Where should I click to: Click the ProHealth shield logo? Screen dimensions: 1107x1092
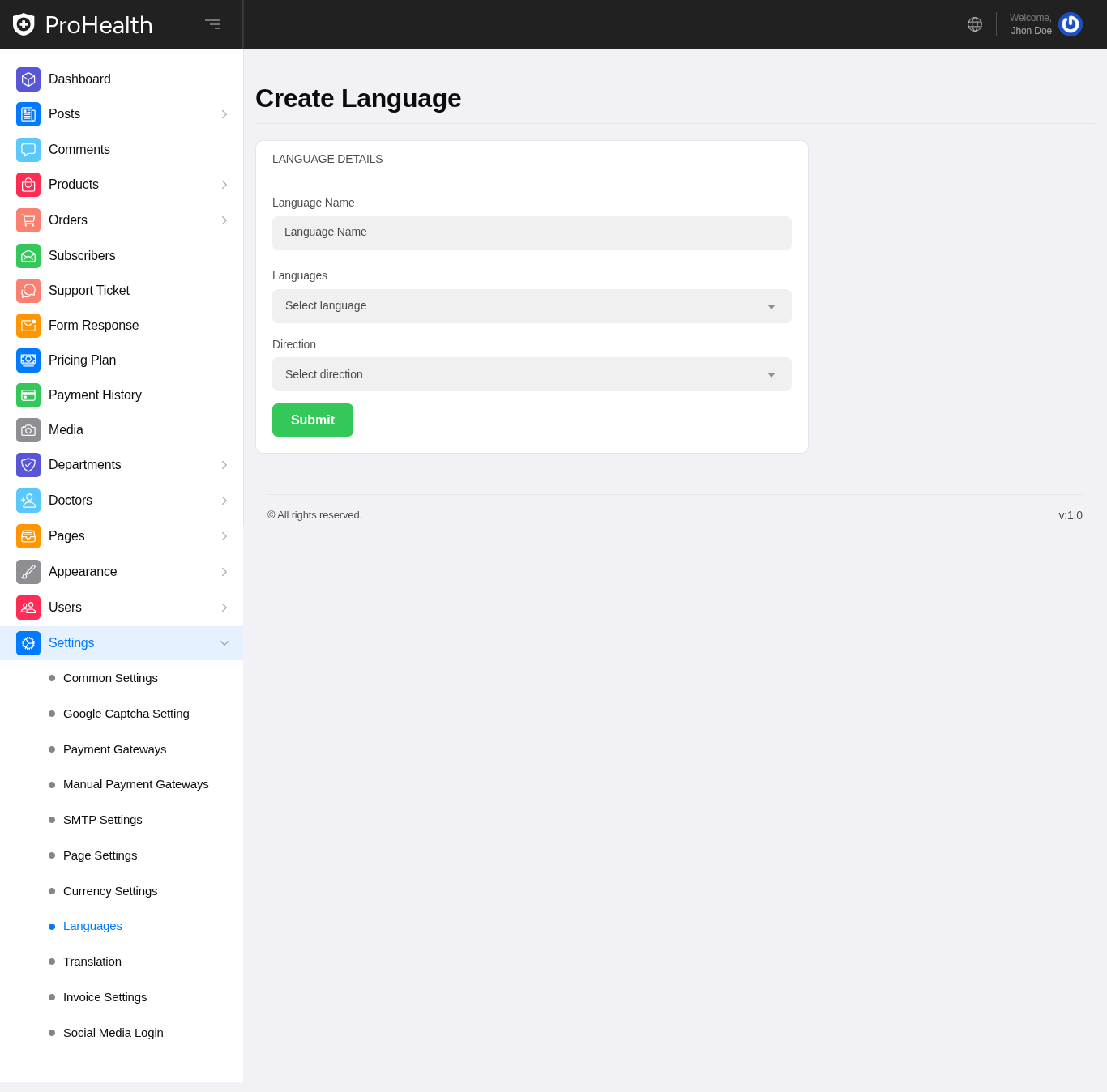click(x=24, y=24)
